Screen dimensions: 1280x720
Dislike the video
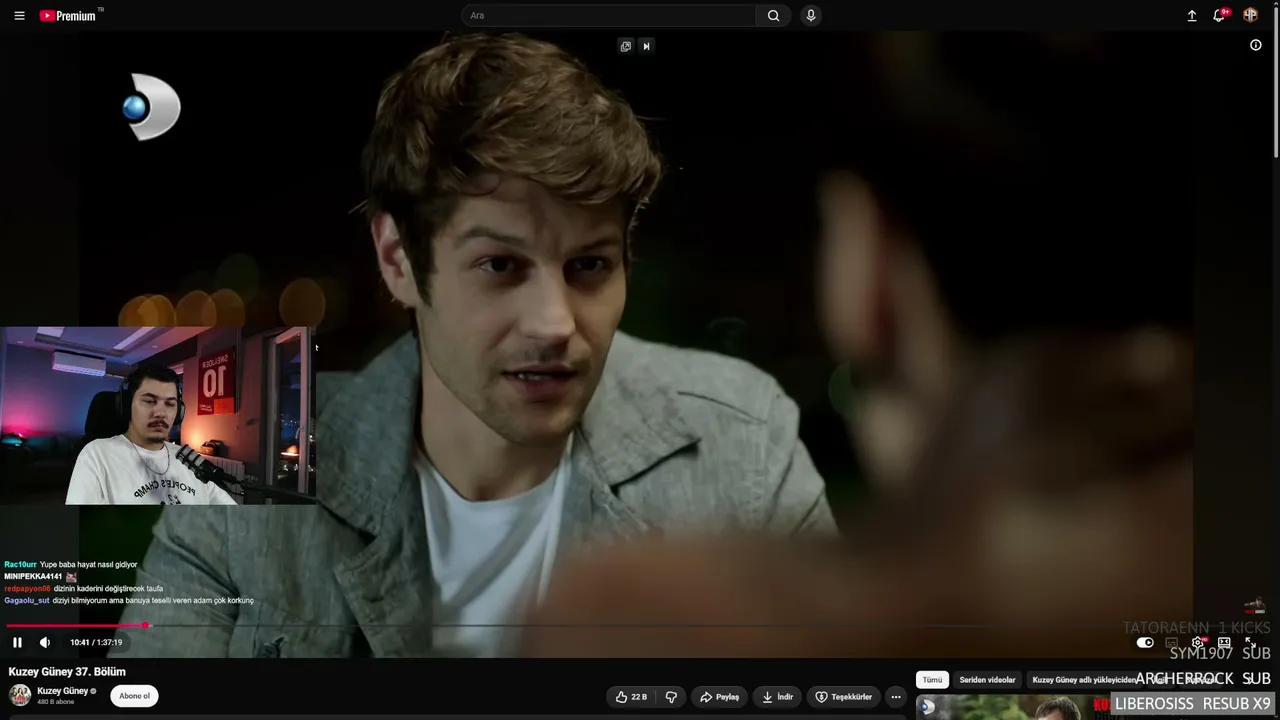point(671,697)
